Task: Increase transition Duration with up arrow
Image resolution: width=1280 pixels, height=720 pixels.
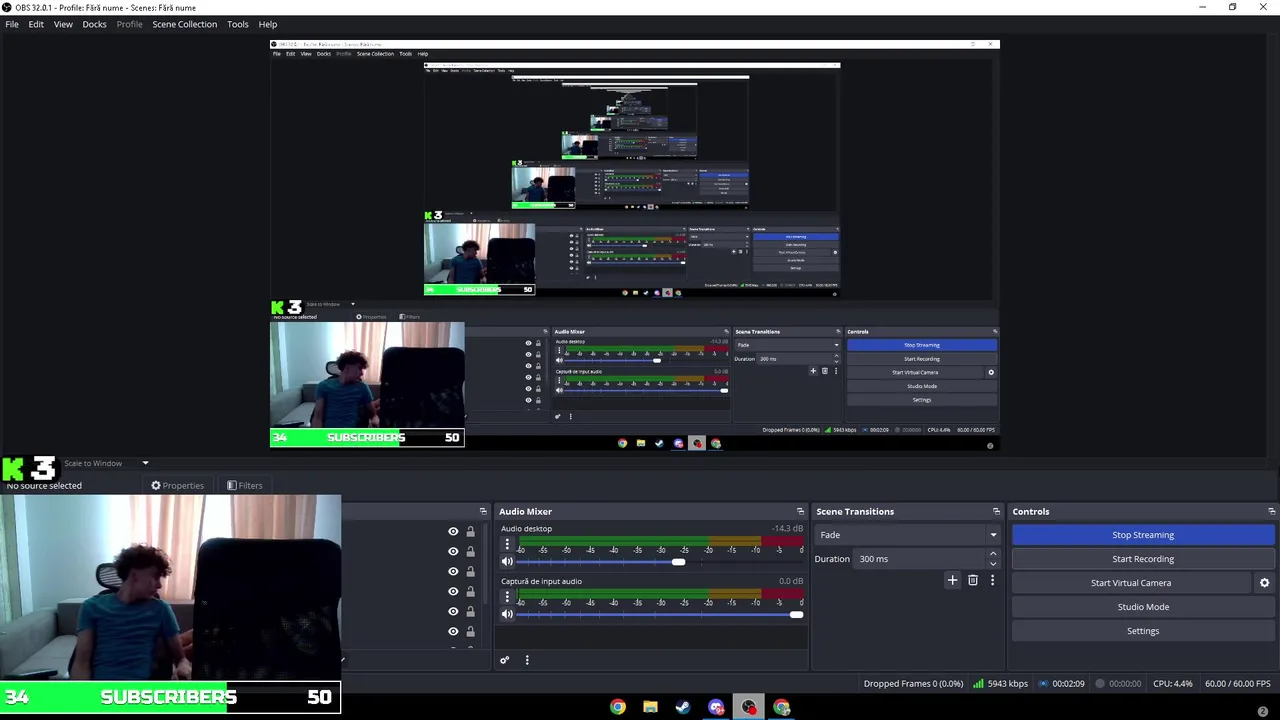Action: coord(993,554)
